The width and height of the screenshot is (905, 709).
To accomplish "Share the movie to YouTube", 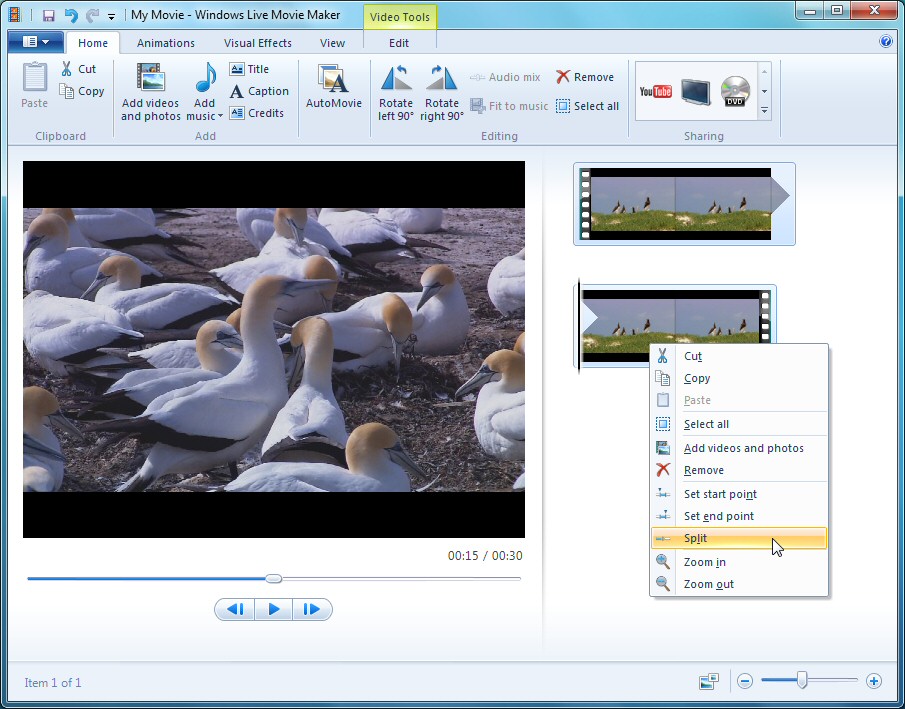I will pos(656,91).
